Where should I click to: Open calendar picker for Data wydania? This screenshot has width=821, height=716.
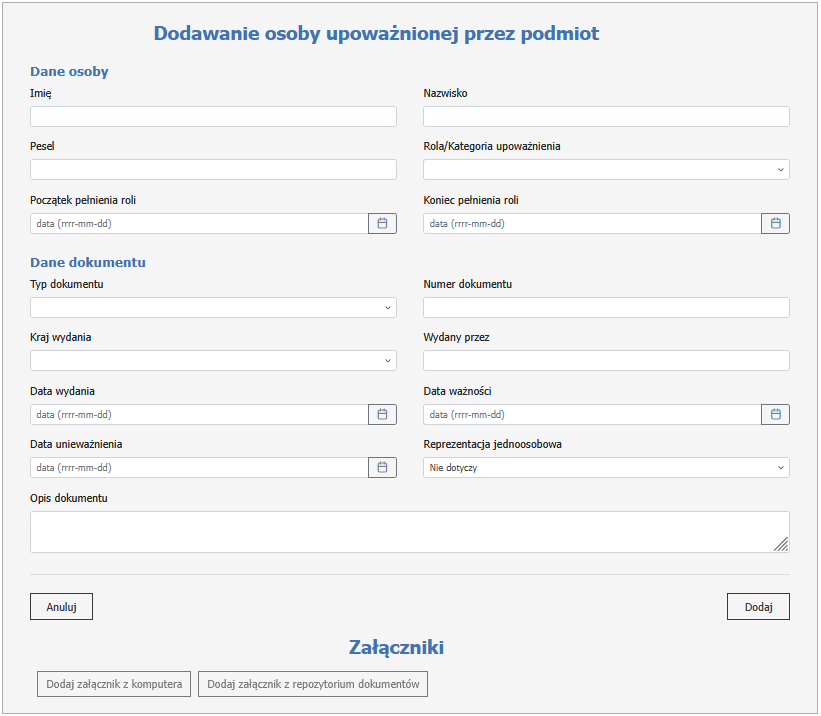pos(382,414)
